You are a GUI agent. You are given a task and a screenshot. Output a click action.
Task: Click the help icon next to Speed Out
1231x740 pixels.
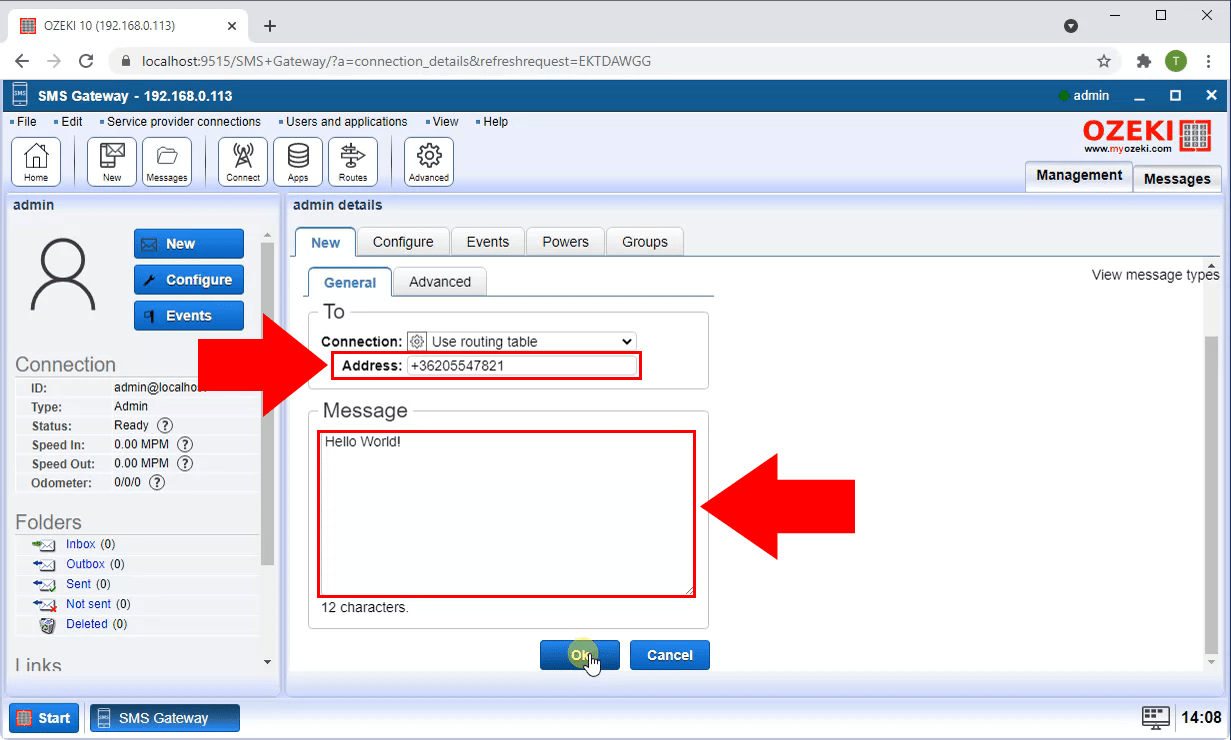tap(185, 464)
